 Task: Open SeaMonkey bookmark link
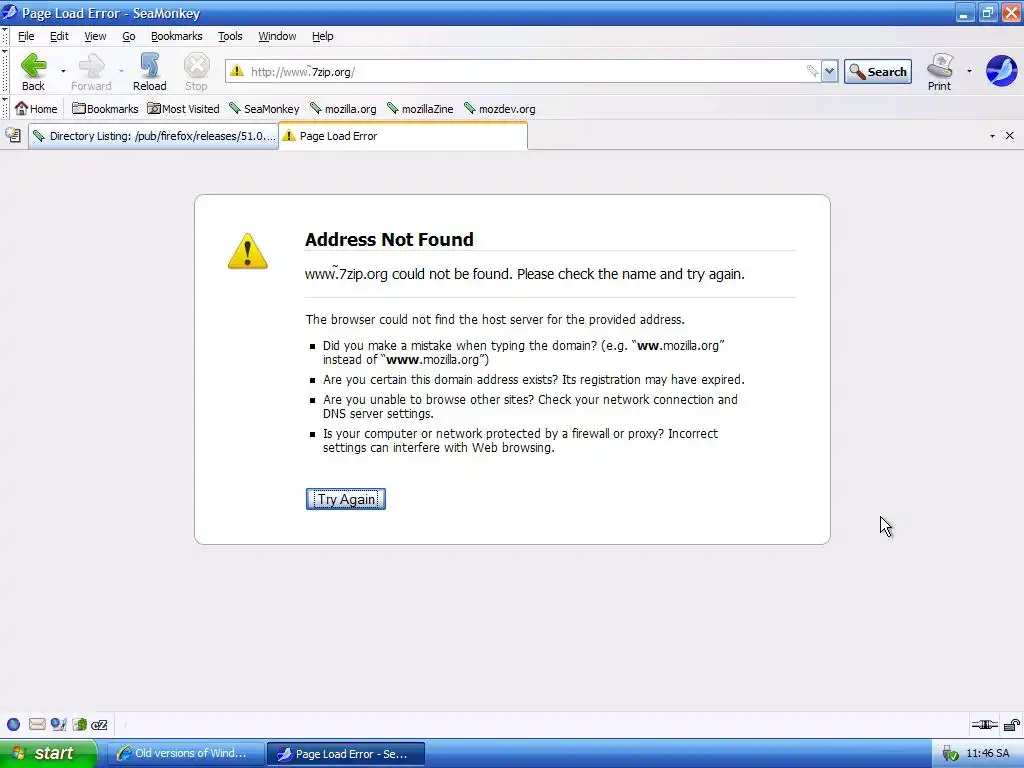pos(264,109)
